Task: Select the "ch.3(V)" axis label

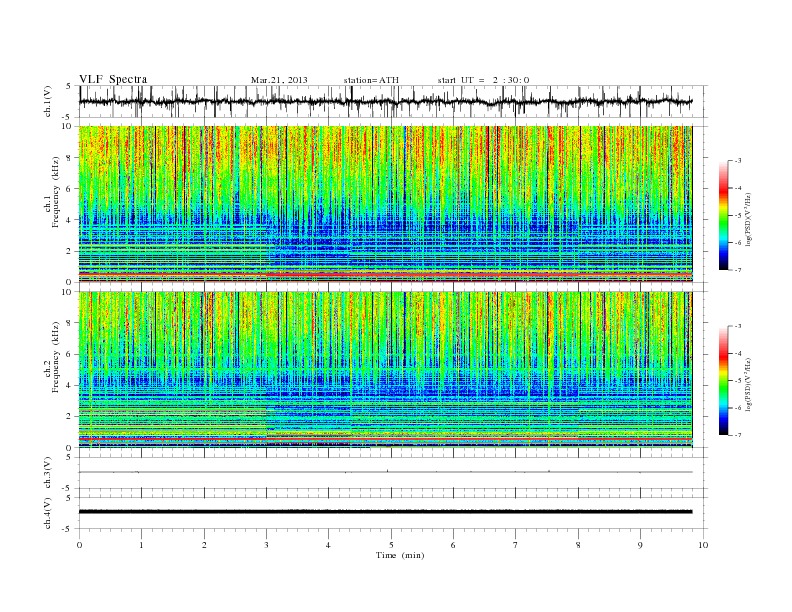Action: click(48, 473)
